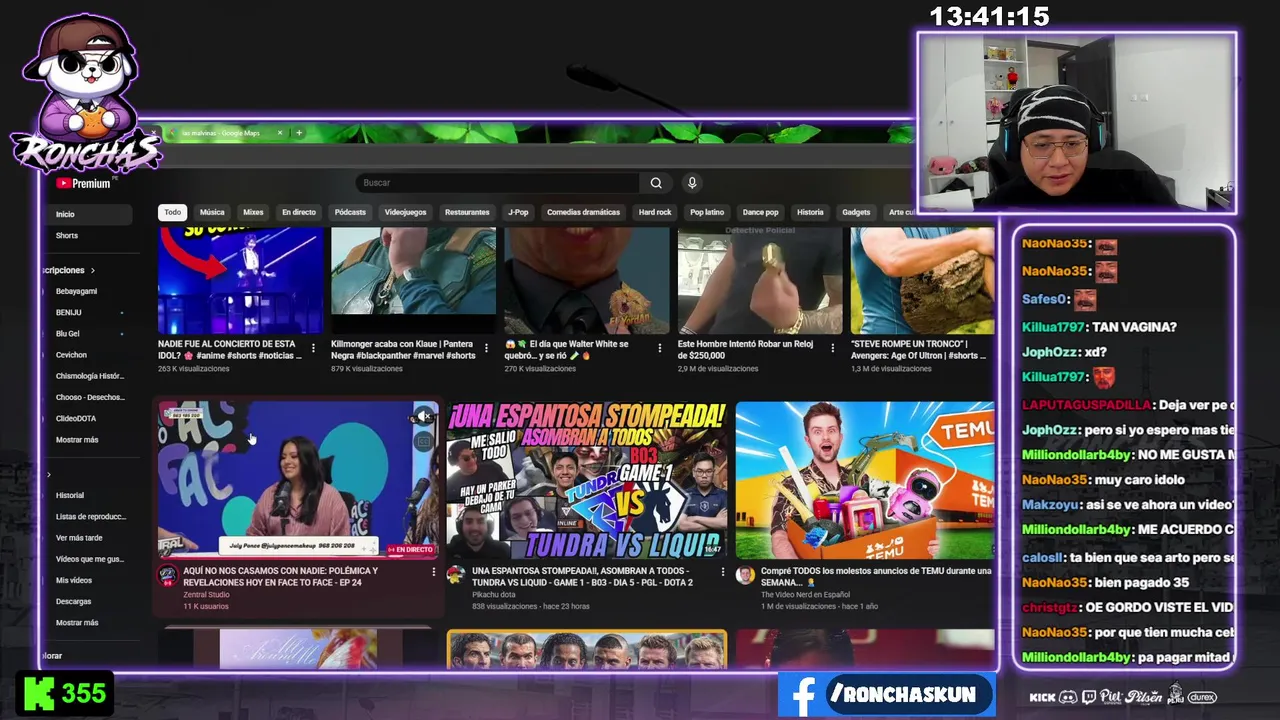Select the 'En directo' filter chip
This screenshot has width=1280, height=720.
(299, 212)
